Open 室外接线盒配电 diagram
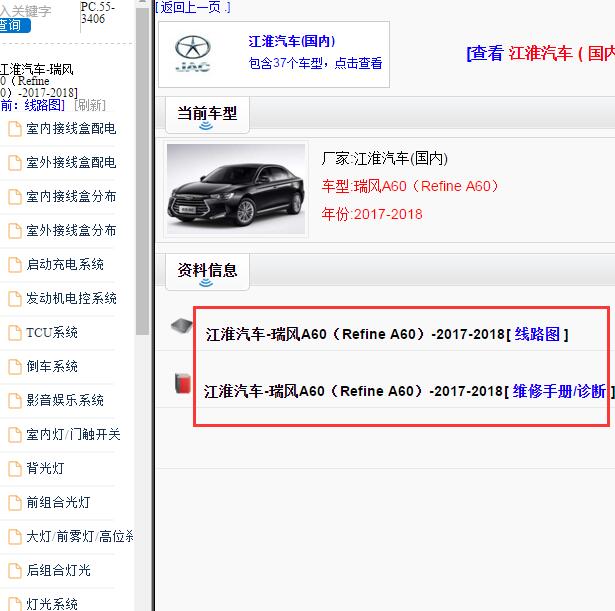This screenshot has width=615, height=611. (x=71, y=162)
